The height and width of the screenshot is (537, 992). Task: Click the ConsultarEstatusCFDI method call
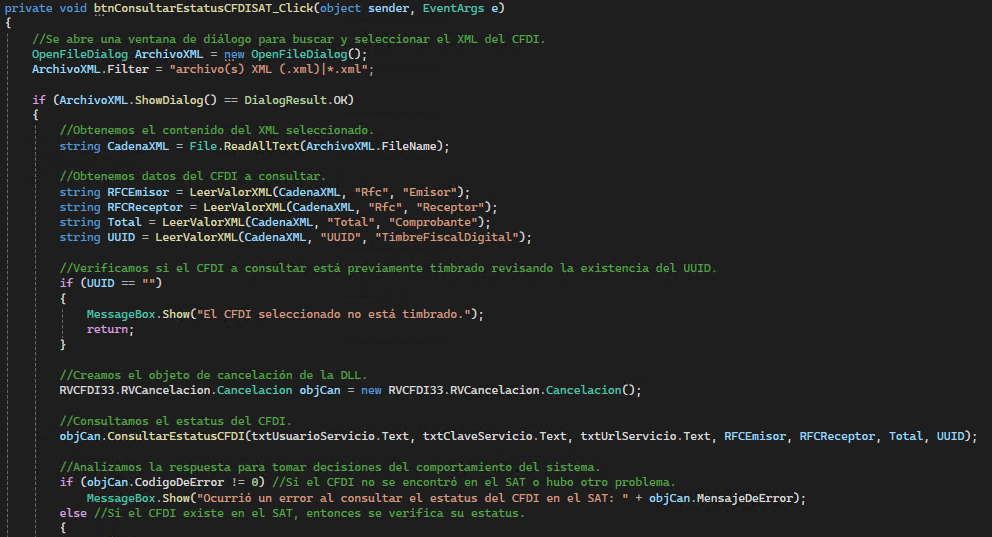[x=175, y=436]
